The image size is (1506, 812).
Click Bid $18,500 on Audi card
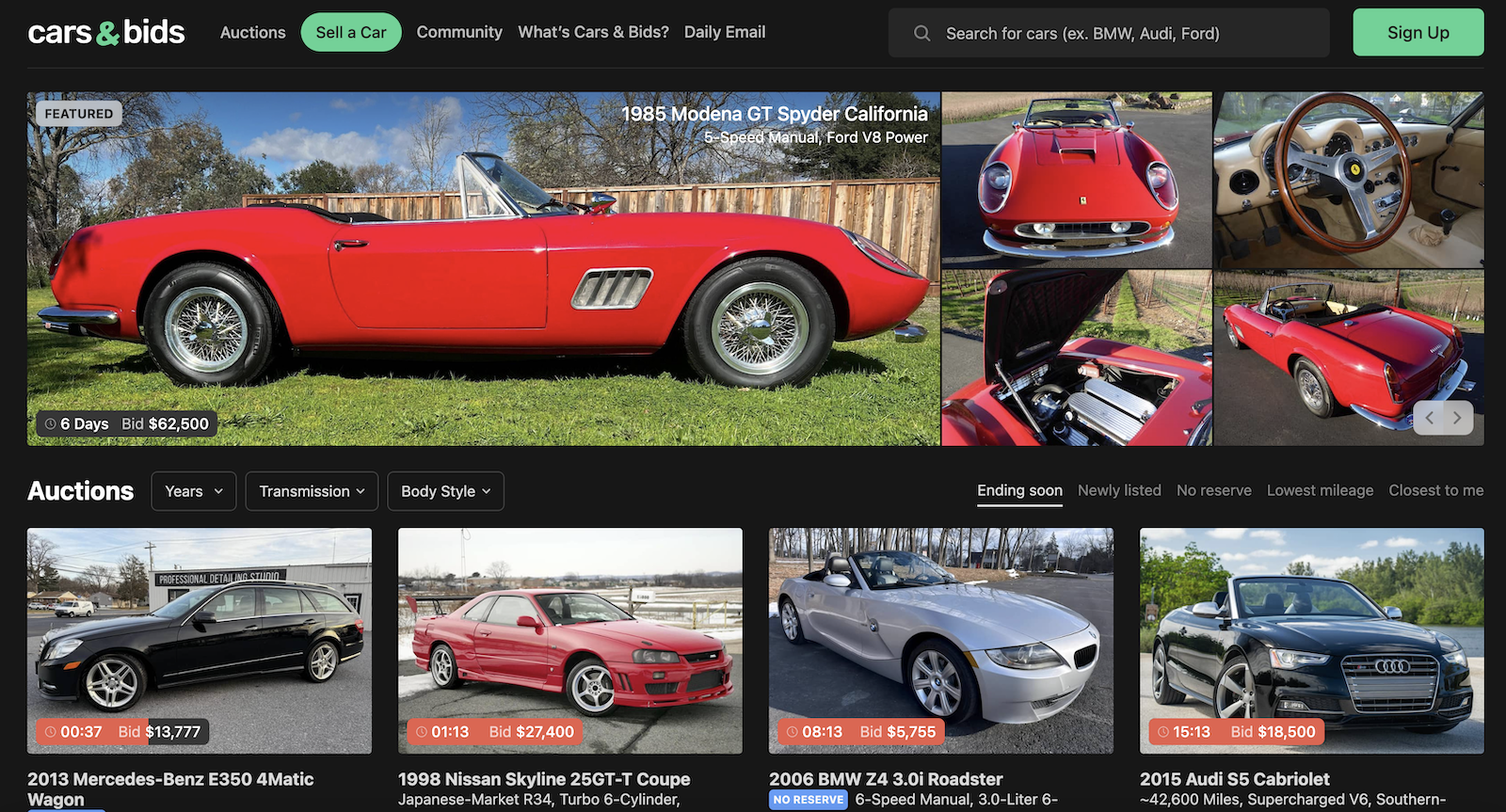pyautogui.click(x=1273, y=732)
